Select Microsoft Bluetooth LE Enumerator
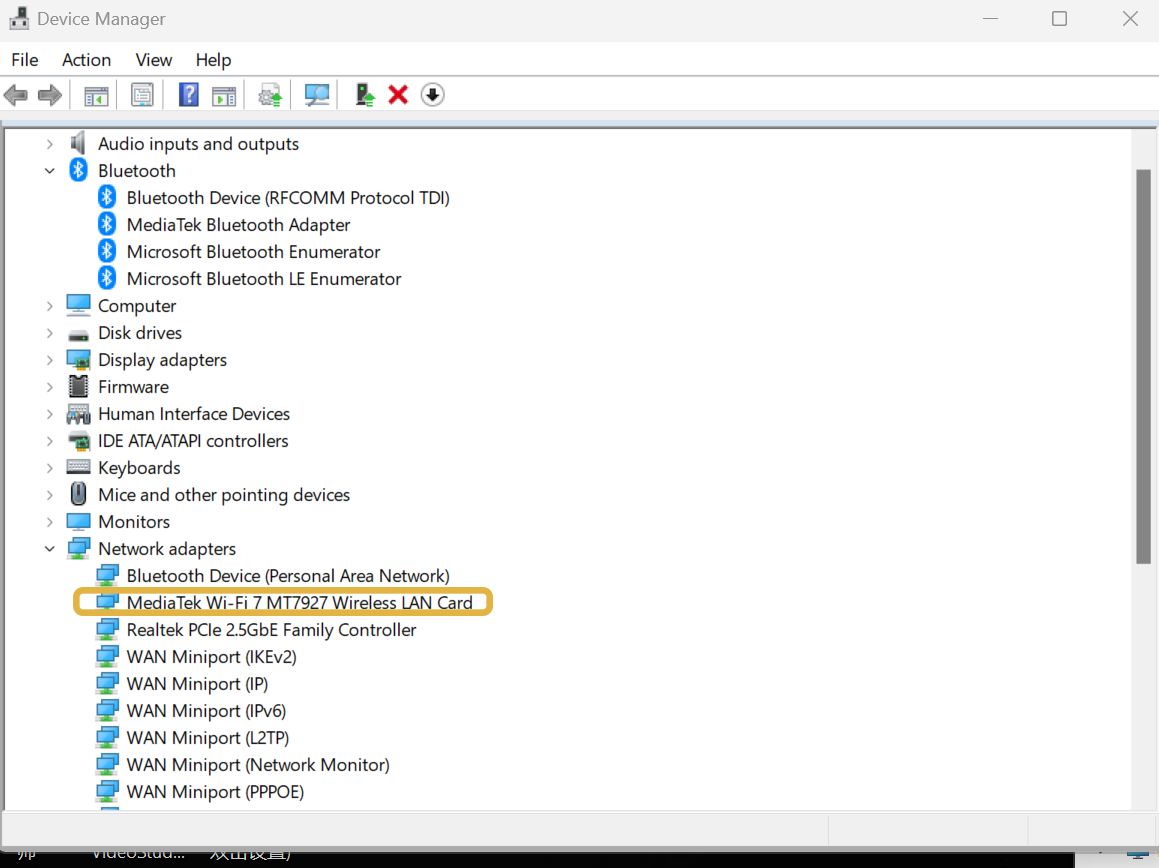Image resolution: width=1159 pixels, height=868 pixels. tap(264, 279)
